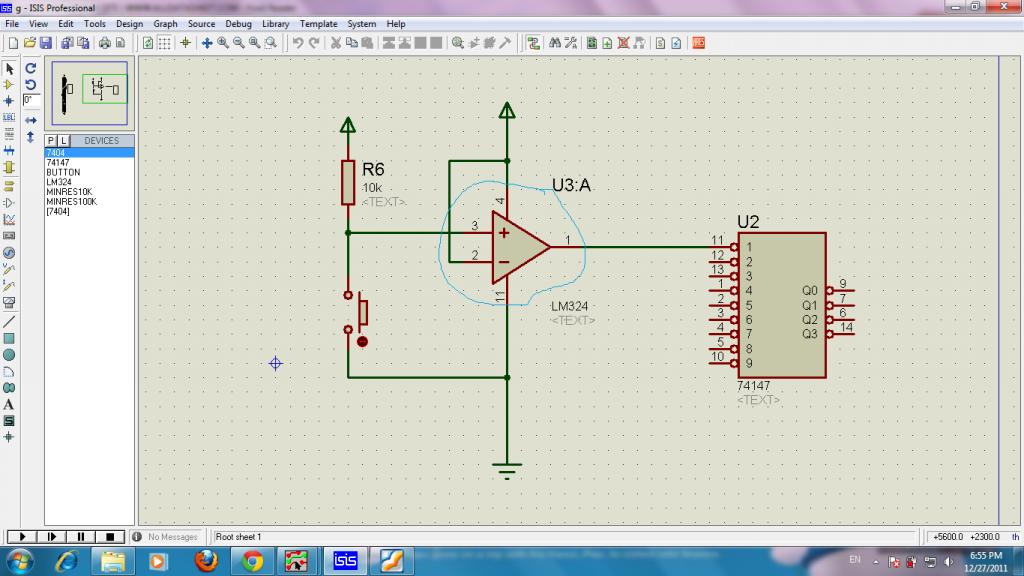Select the 2D line graphics tool
Image resolution: width=1024 pixels, height=576 pixels.
[9, 322]
